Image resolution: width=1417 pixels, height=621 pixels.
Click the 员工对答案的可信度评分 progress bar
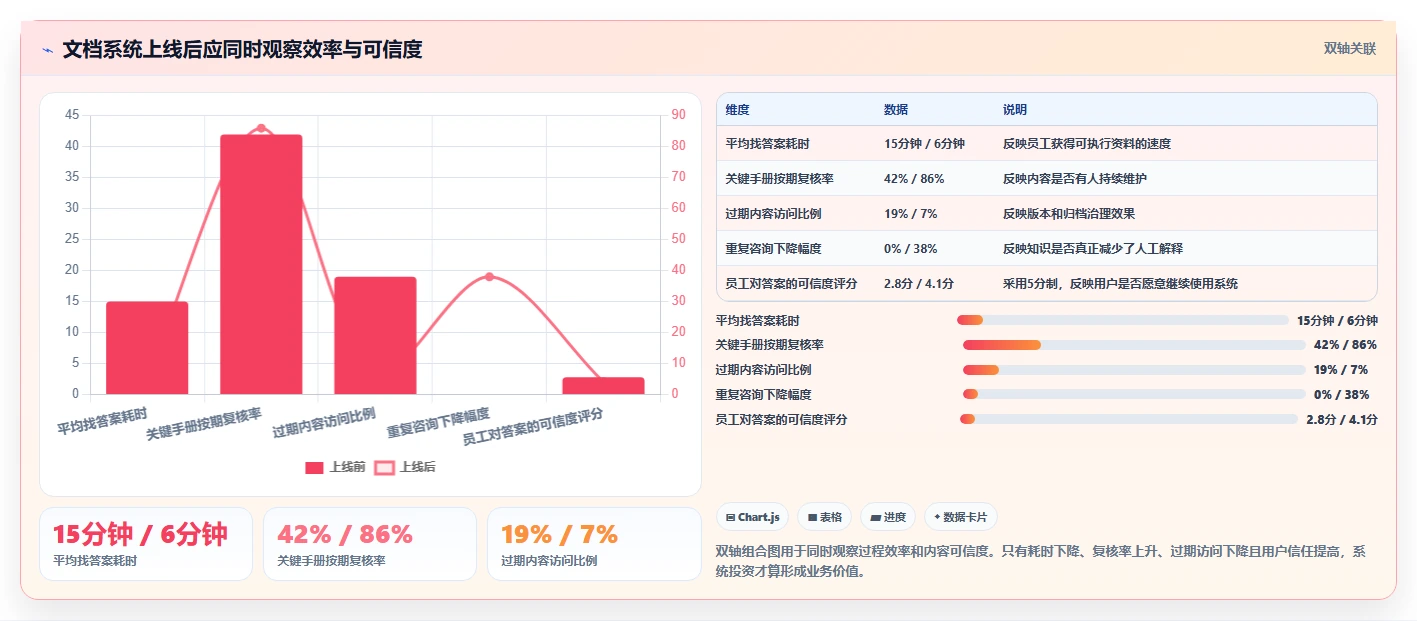(1128, 419)
